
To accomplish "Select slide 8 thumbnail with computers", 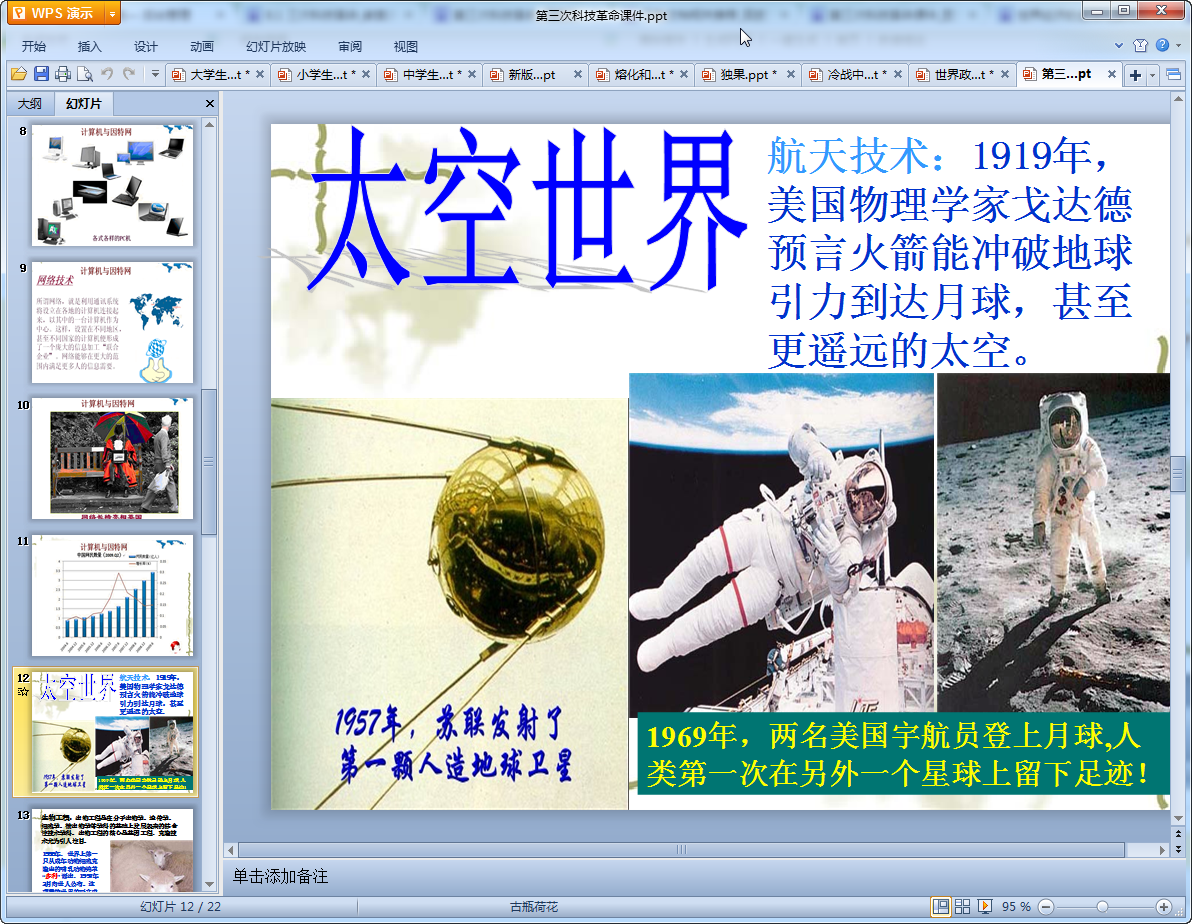I will (x=113, y=185).
